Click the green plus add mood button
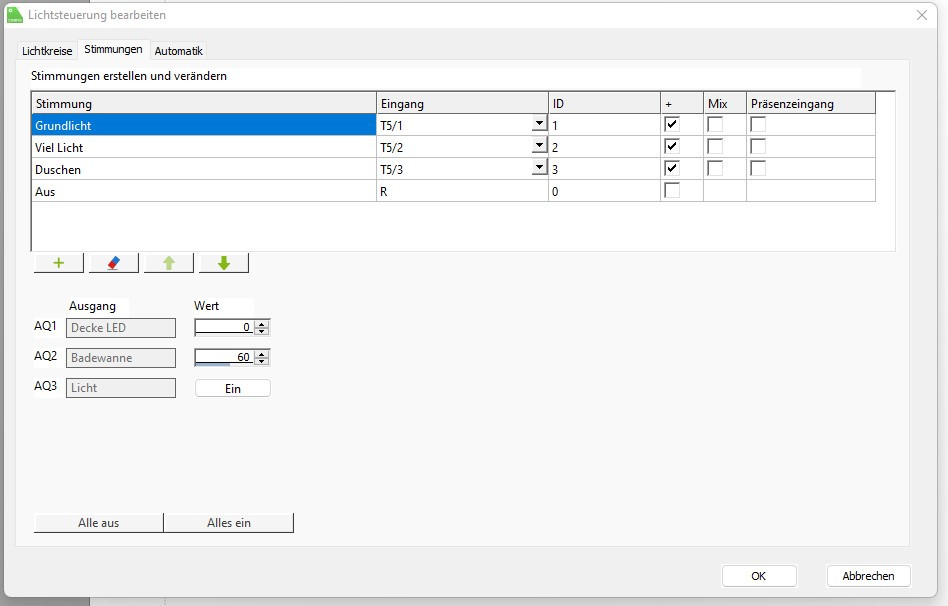 coord(59,263)
